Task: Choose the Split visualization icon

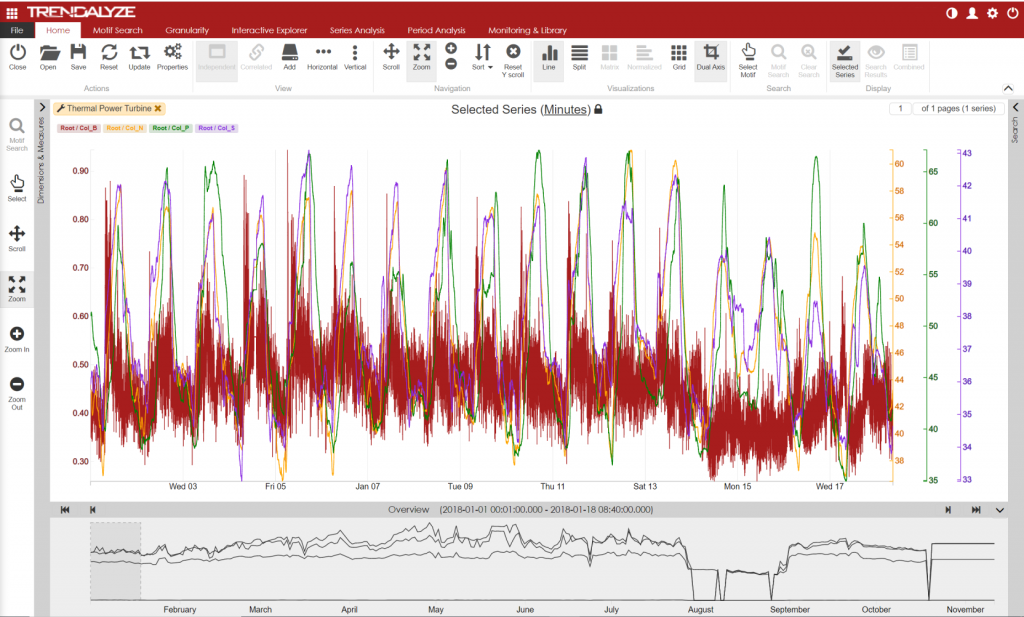Action: [x=579, y=52]
